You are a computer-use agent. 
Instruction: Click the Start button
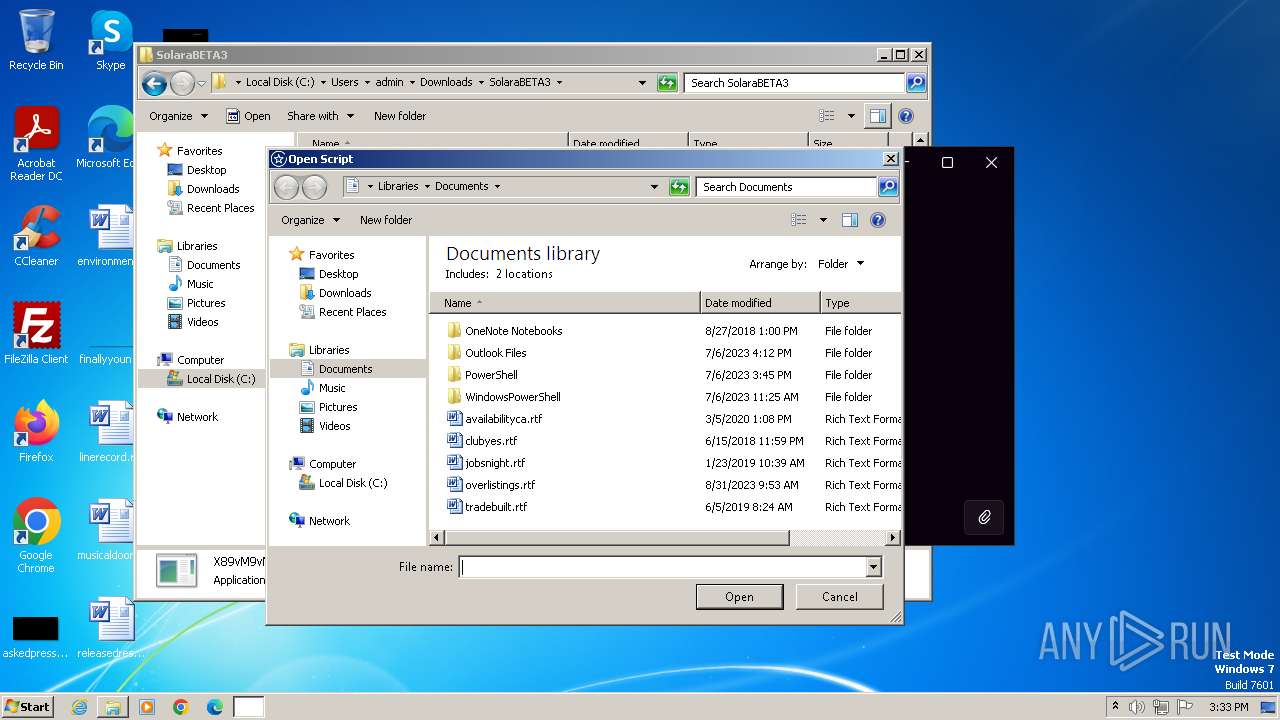pyautogui.click(x=28, y=706)
